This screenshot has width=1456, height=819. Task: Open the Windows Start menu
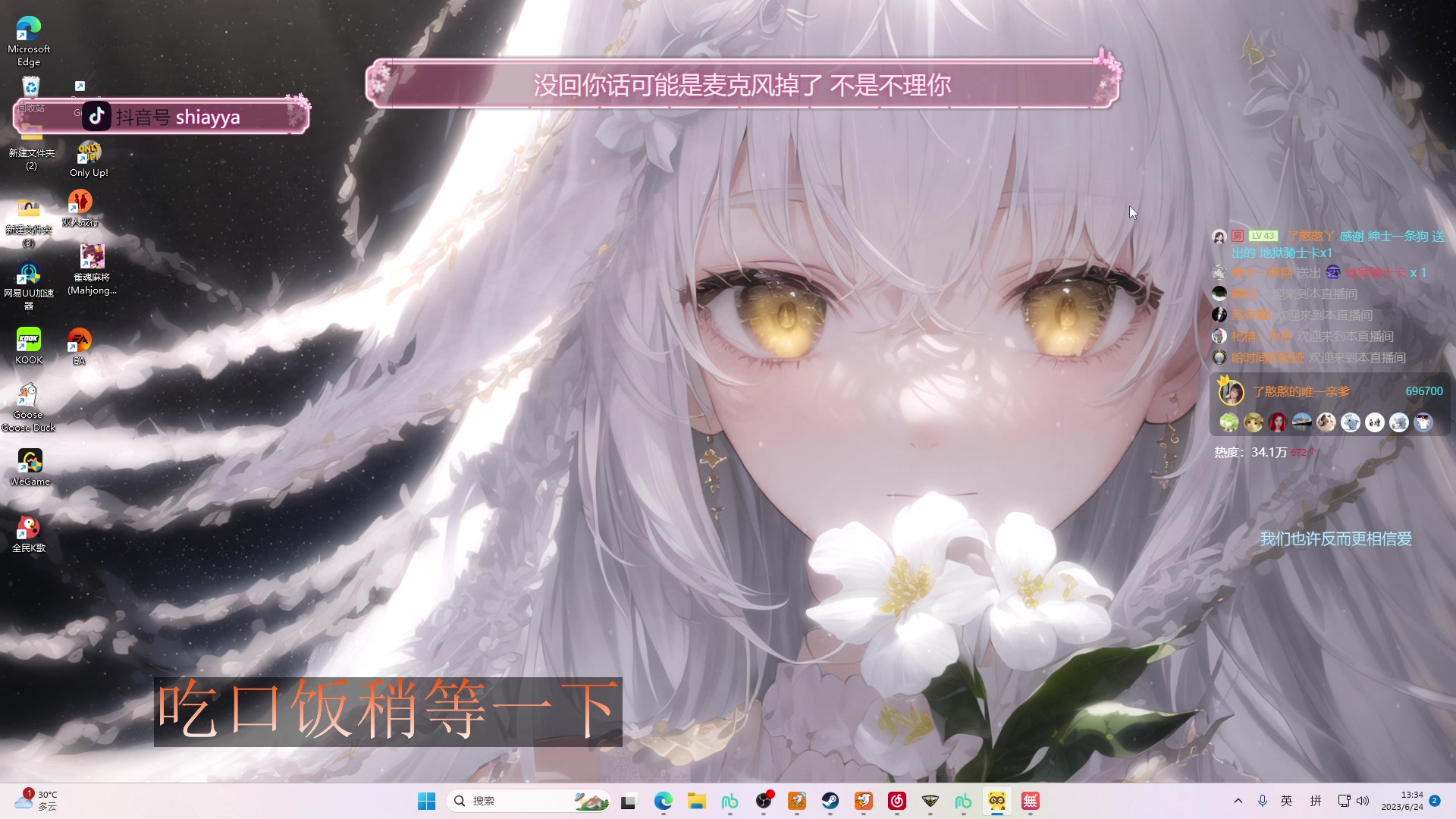[x=427, y=801]
